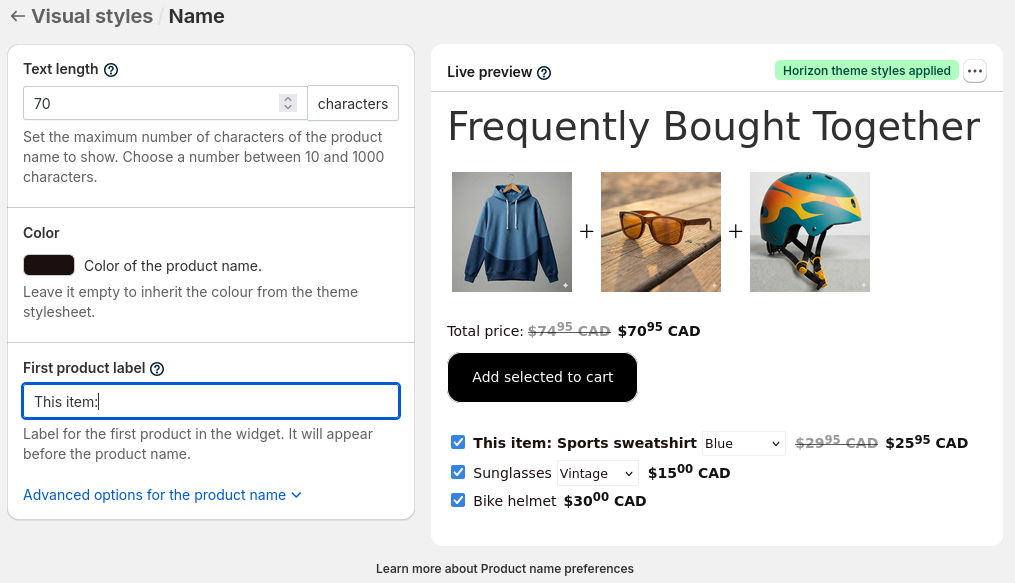The width and height of the screenshot is (1015, 583).
Task: Open Learn more about Product name preferences
Action: 505,569
